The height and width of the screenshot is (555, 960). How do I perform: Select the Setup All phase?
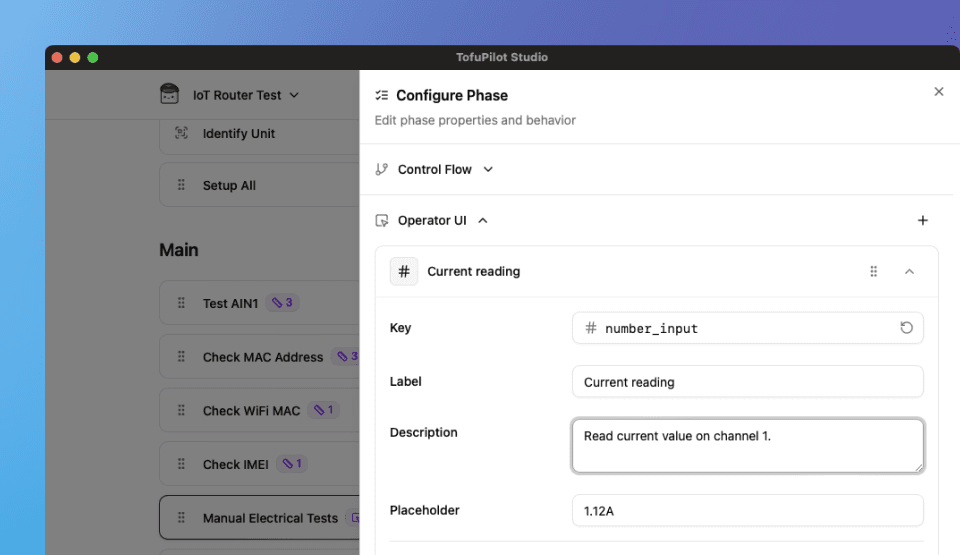229,185
